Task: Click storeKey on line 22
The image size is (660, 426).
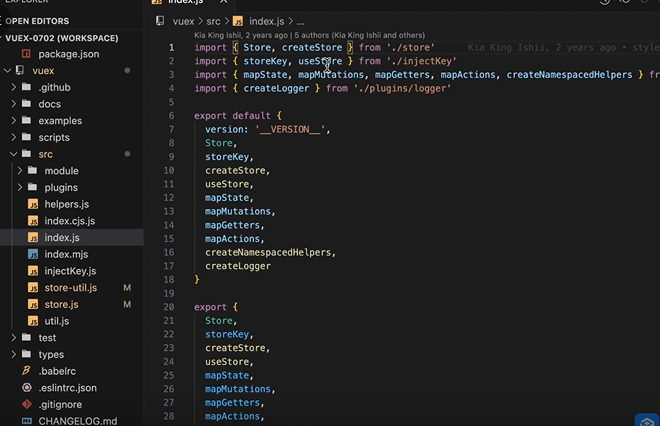Action: 227,335
